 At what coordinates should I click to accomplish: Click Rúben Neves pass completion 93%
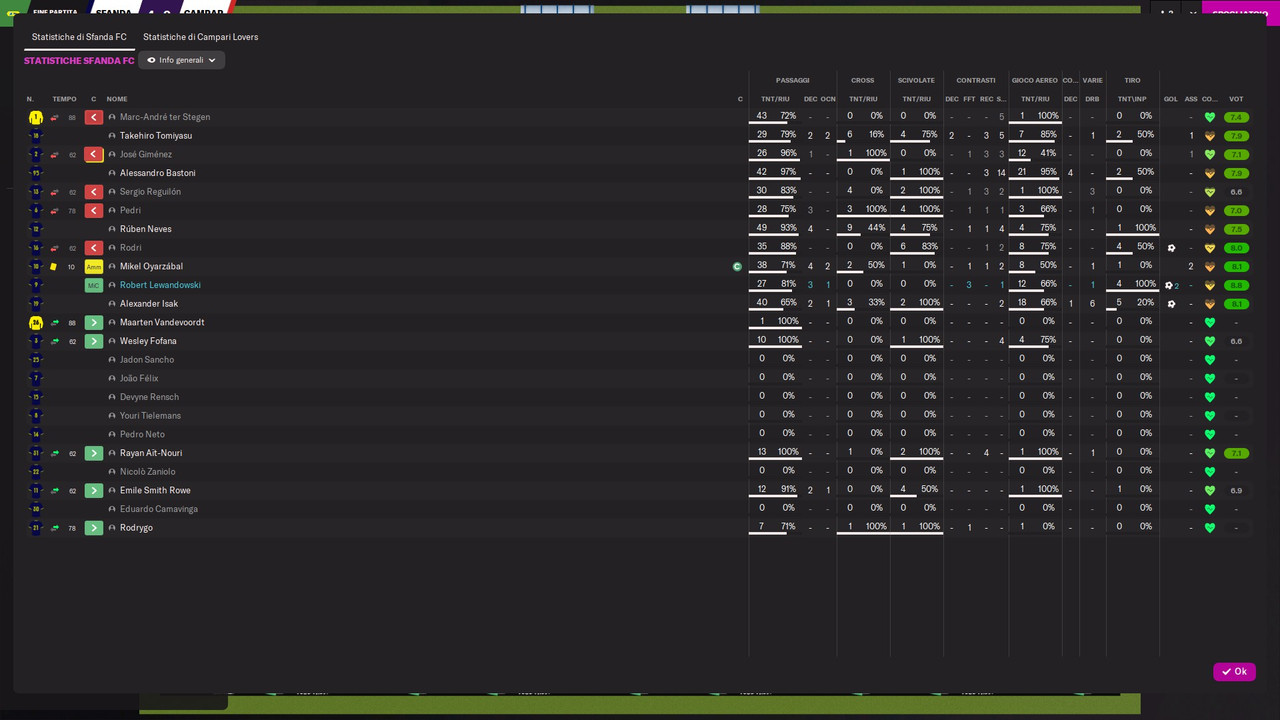(788, 229)
